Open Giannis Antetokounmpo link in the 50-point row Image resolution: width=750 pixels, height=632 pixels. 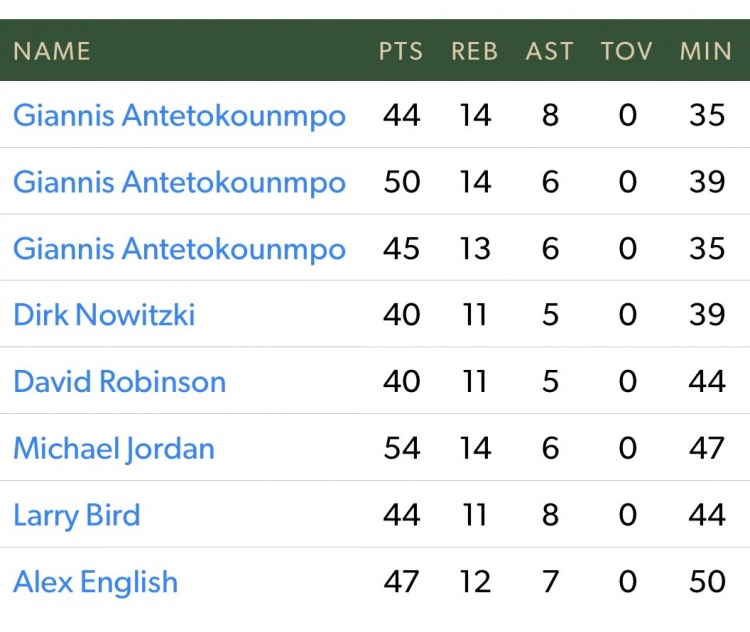pos(179,182)
